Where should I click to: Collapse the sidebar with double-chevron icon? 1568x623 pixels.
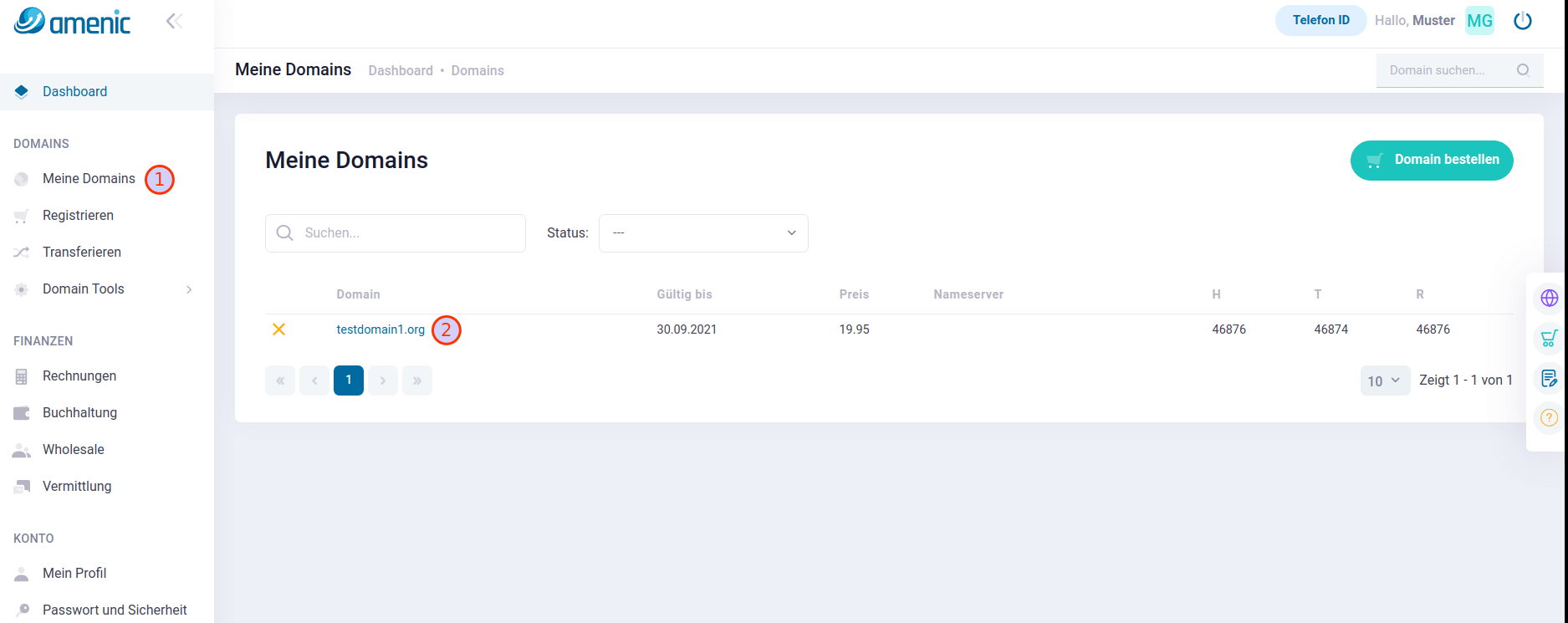174,21
